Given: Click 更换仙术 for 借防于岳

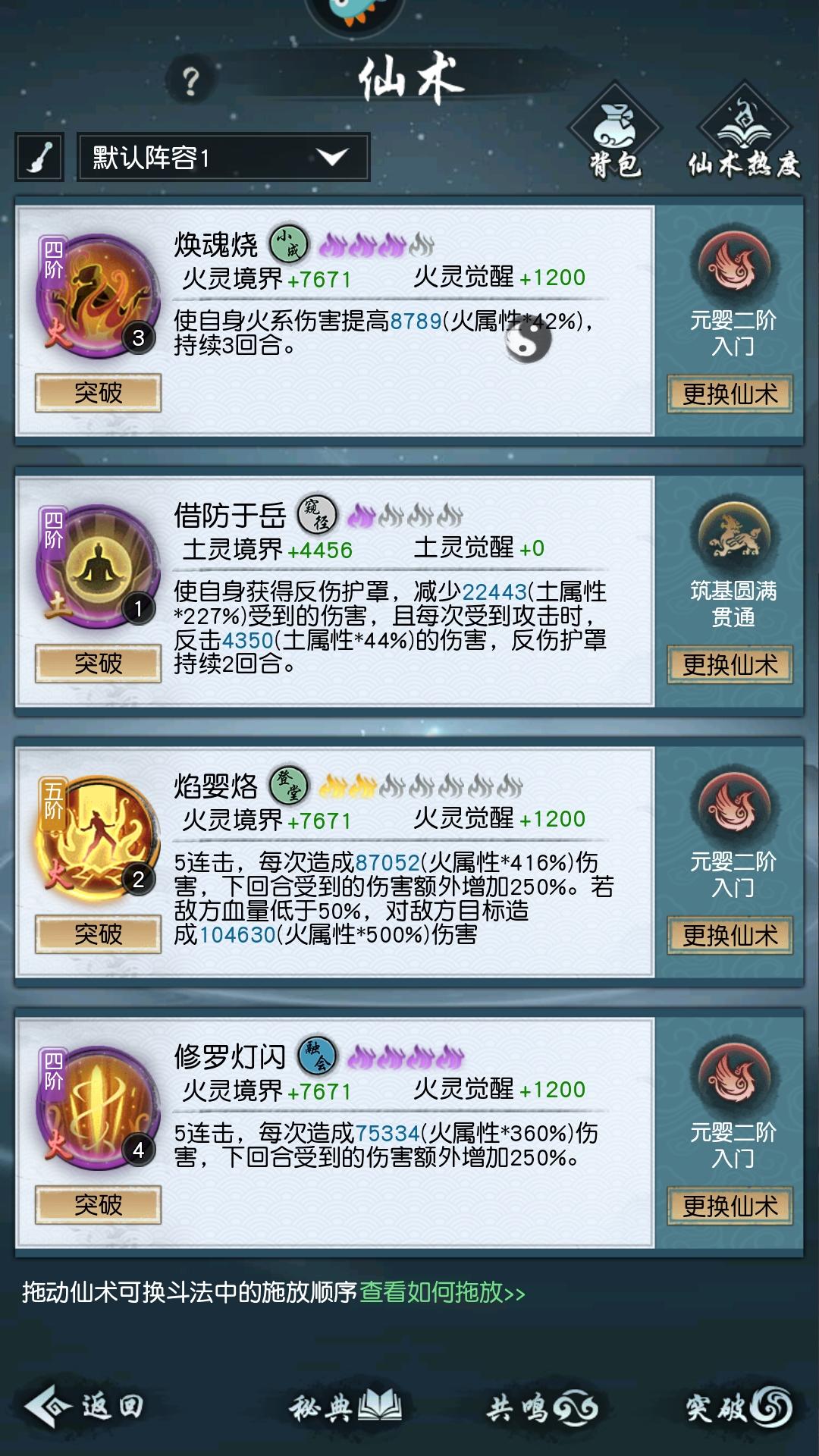Looking at the screenshot, I should pyautogui.click(x=730, y=665).
